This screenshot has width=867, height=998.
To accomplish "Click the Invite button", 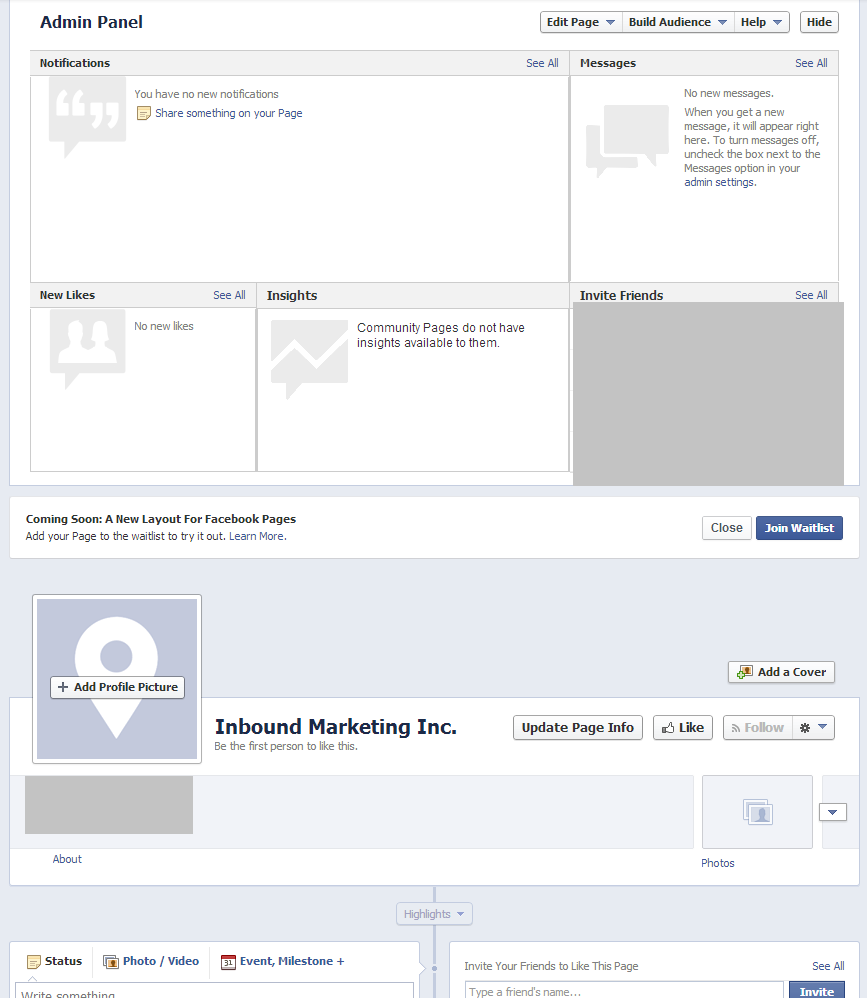I will 817,991.
